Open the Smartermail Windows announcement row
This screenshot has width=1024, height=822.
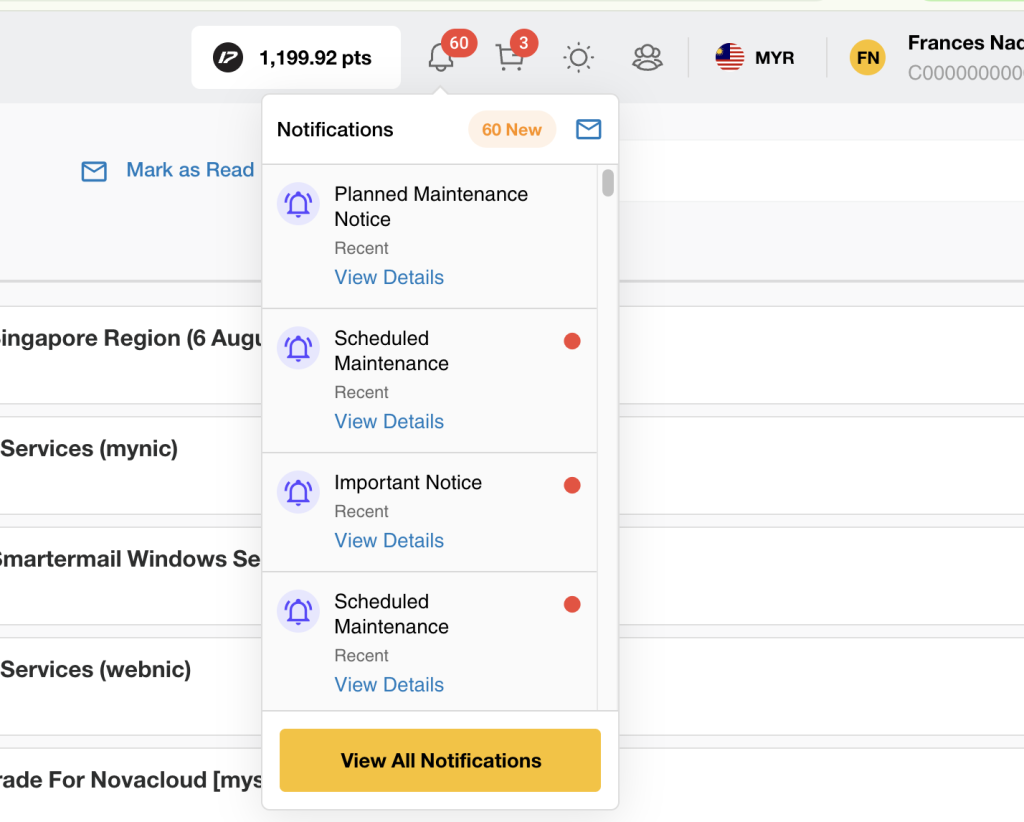point(131,576)
